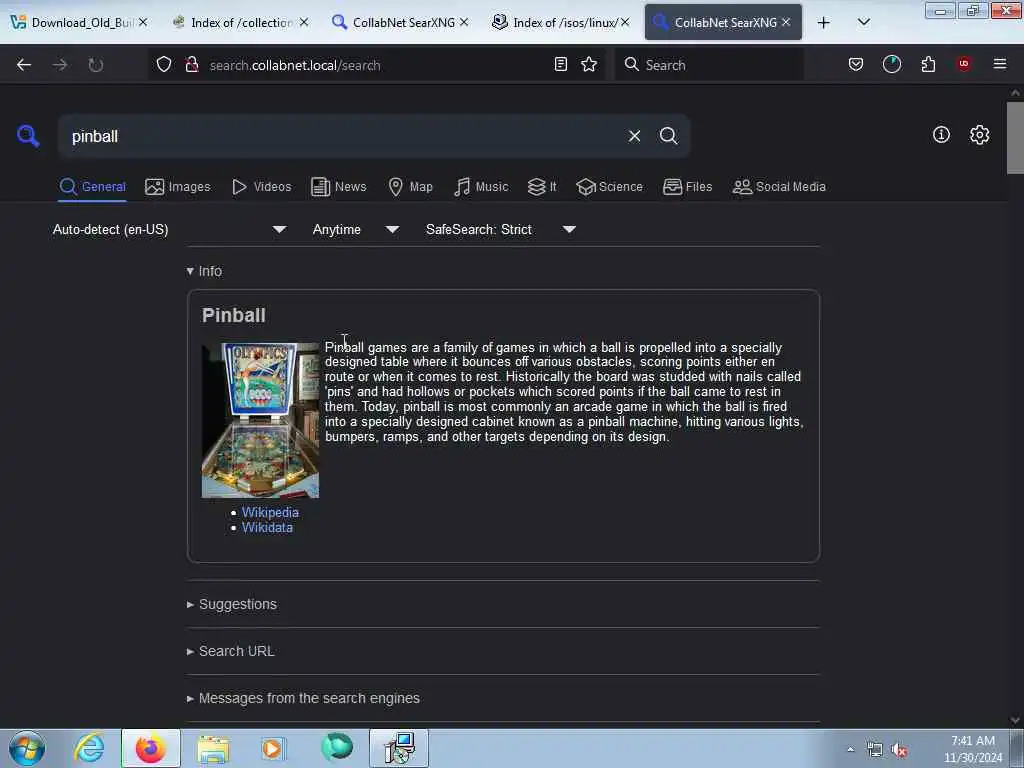This screenshot has width=1024, height=768.
Task: List all tabs with chevron button
Action: [x=863, y=22]
